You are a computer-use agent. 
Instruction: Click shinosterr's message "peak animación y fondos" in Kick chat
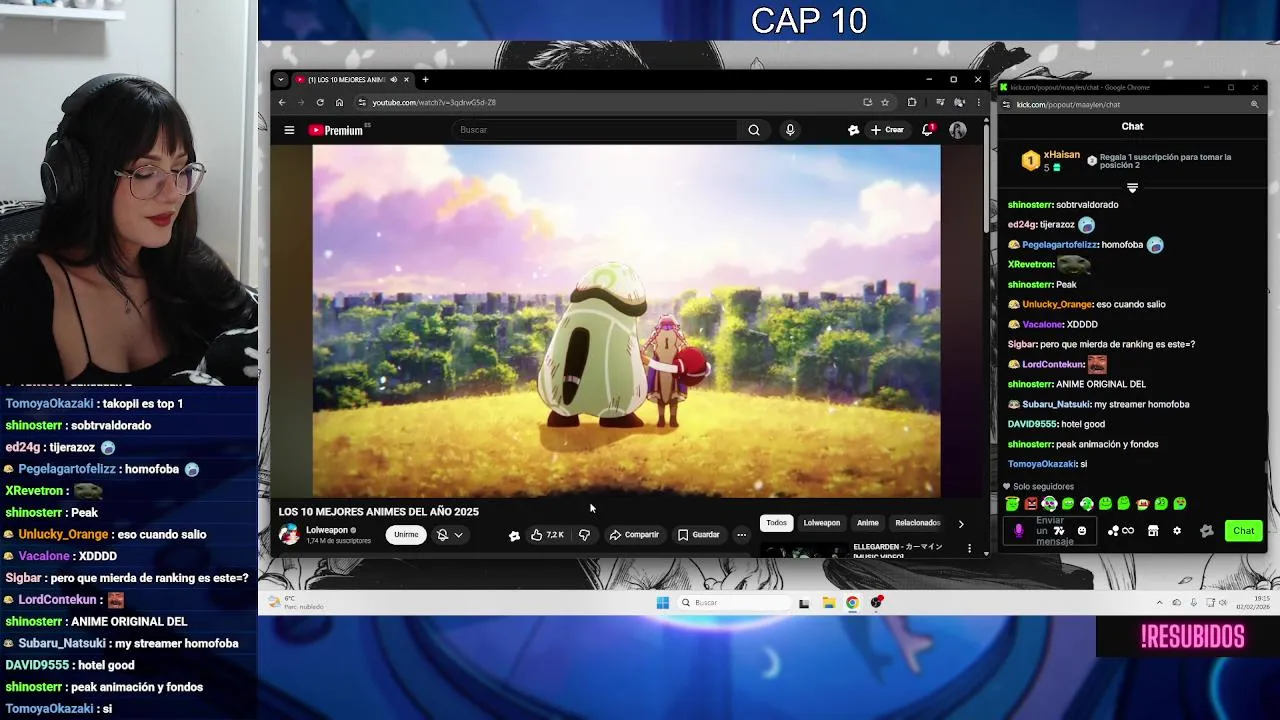[x=1105, y=444]
